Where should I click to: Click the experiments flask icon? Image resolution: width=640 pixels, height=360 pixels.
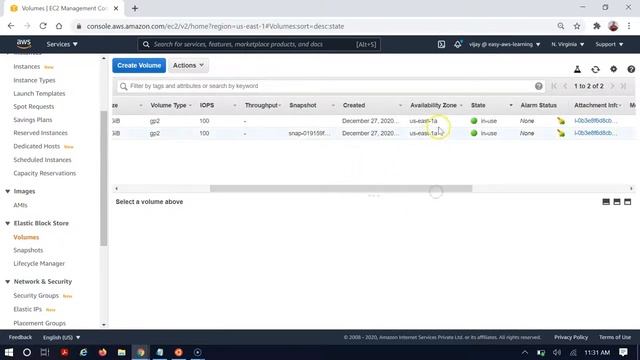pyautogui.click(x=577, y=69)
